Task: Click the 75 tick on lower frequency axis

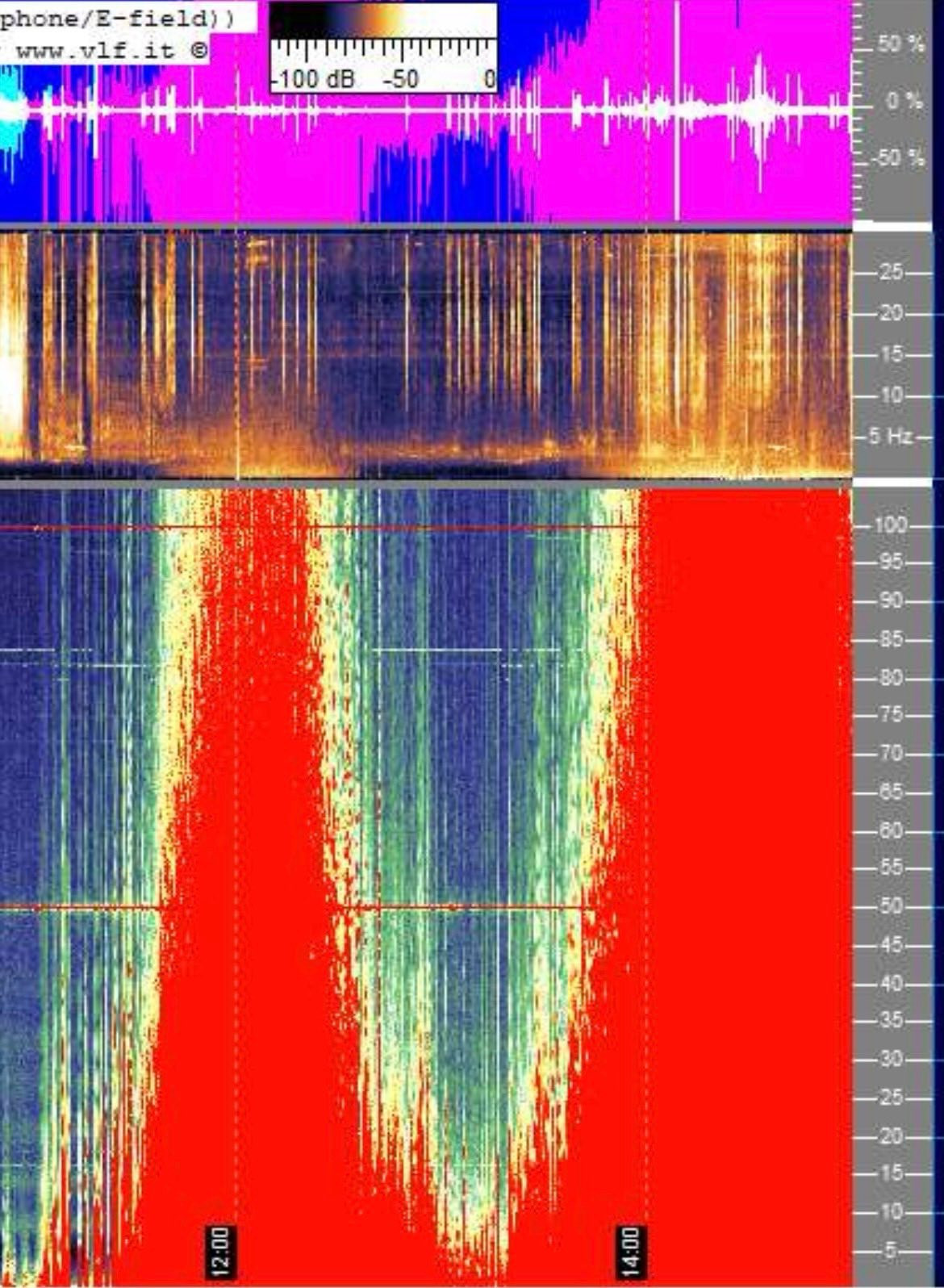Action: 891,715
